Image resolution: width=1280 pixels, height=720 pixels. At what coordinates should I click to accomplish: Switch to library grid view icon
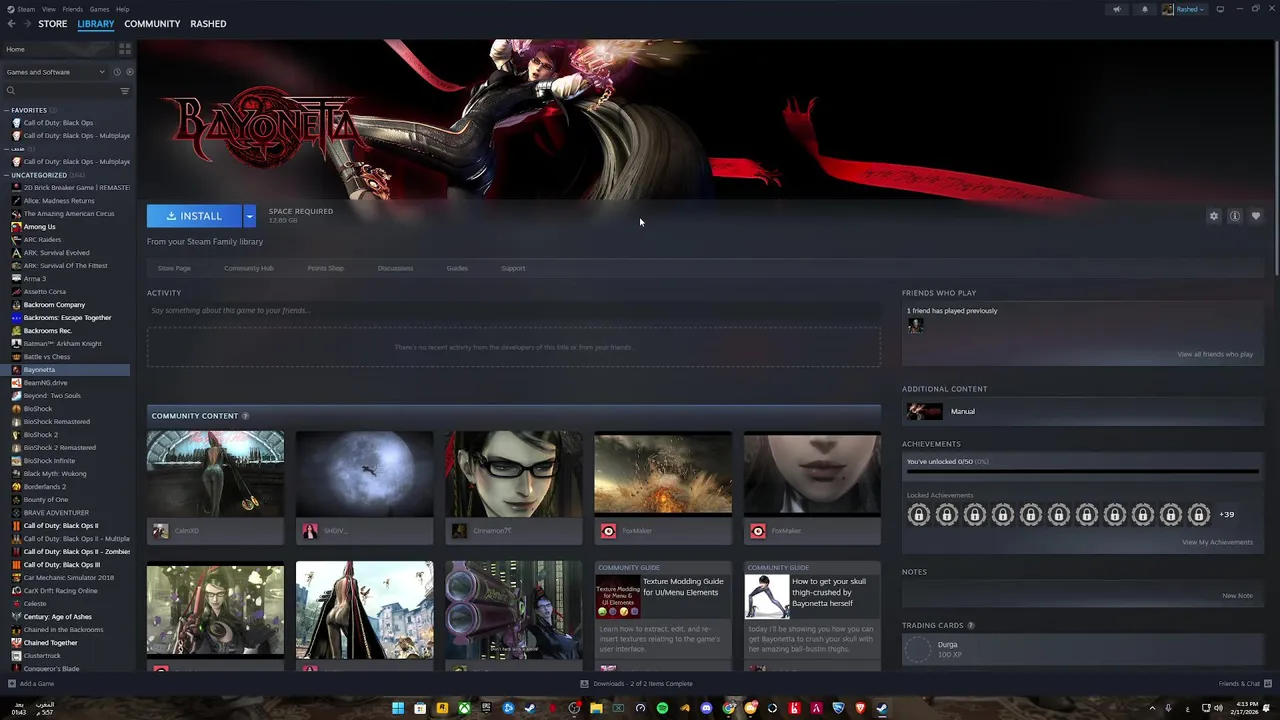point(125,49)
